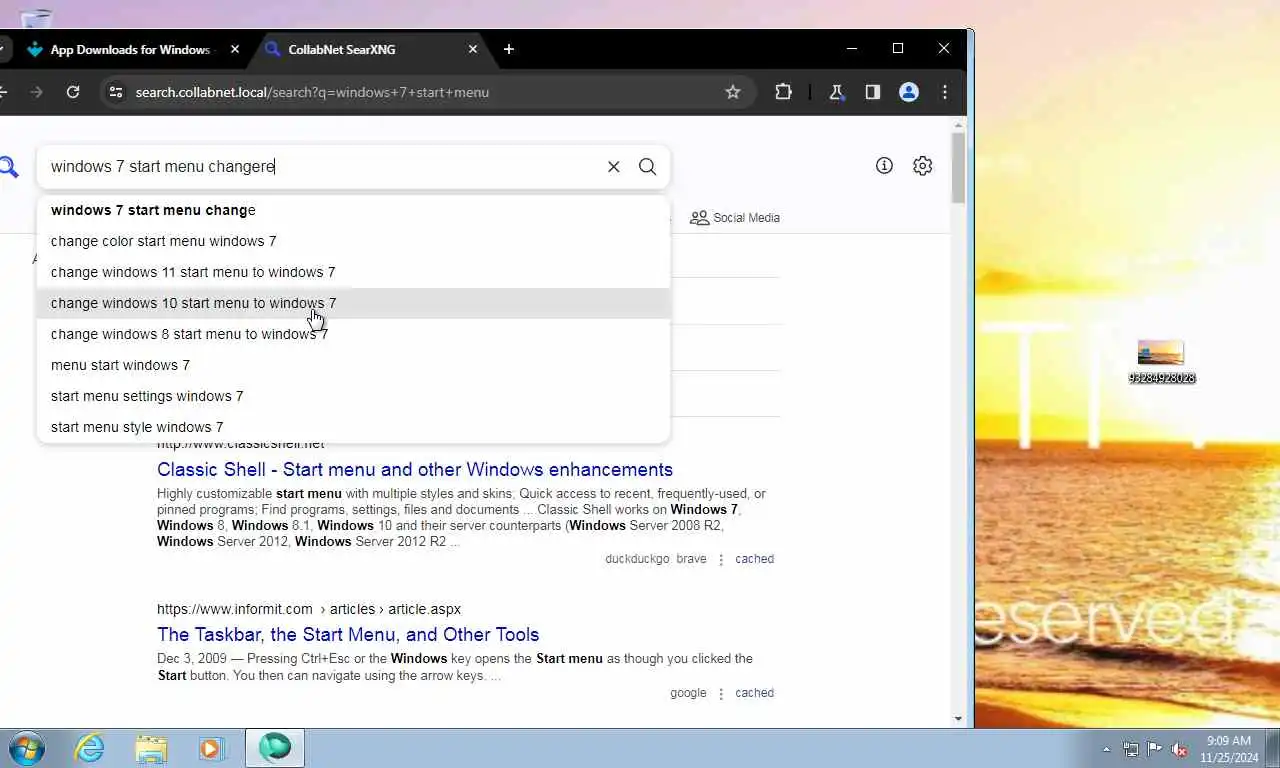
Task: Select suggestion 'start menu settings windows 7'
Action: 353,396
